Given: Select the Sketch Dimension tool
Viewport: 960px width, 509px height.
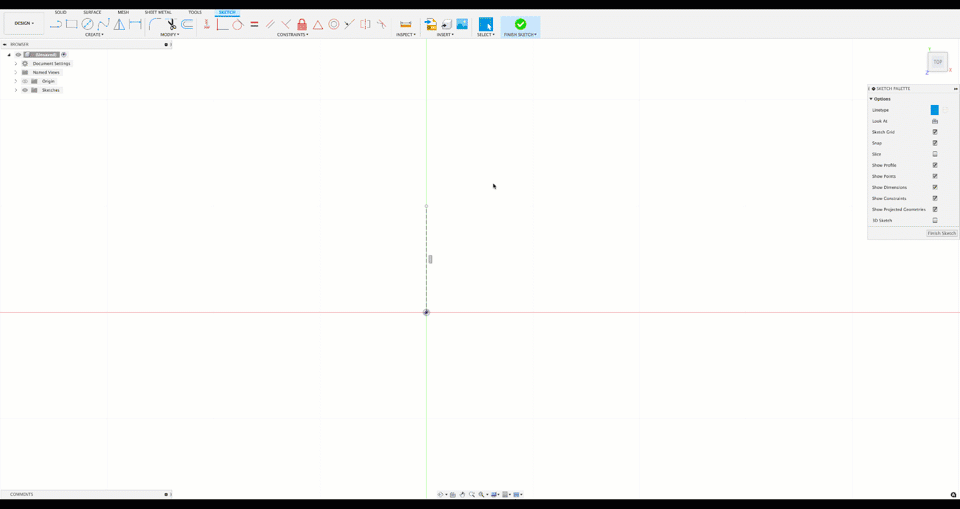Looking at the screenshot, I should (135, 25).
